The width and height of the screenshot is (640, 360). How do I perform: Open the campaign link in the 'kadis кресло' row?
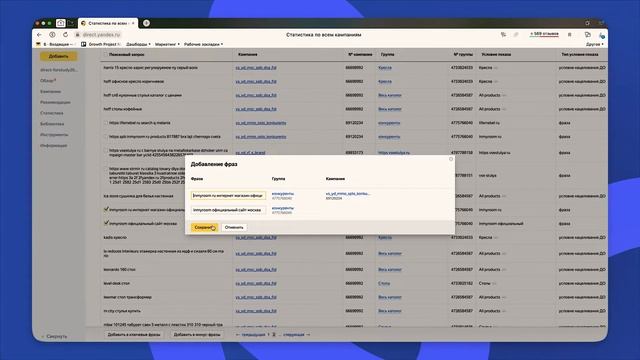256,237
